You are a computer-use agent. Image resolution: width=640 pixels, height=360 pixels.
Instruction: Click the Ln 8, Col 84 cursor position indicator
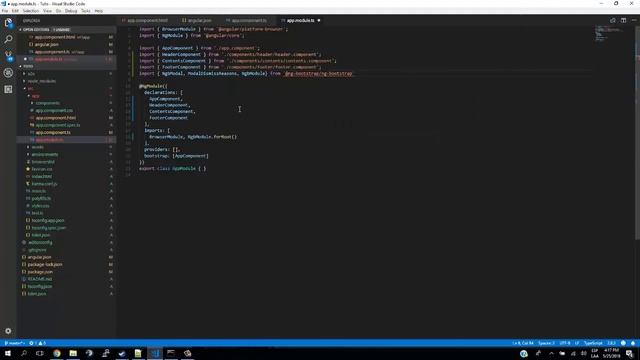pyautogui.click(x=523, y=343)
